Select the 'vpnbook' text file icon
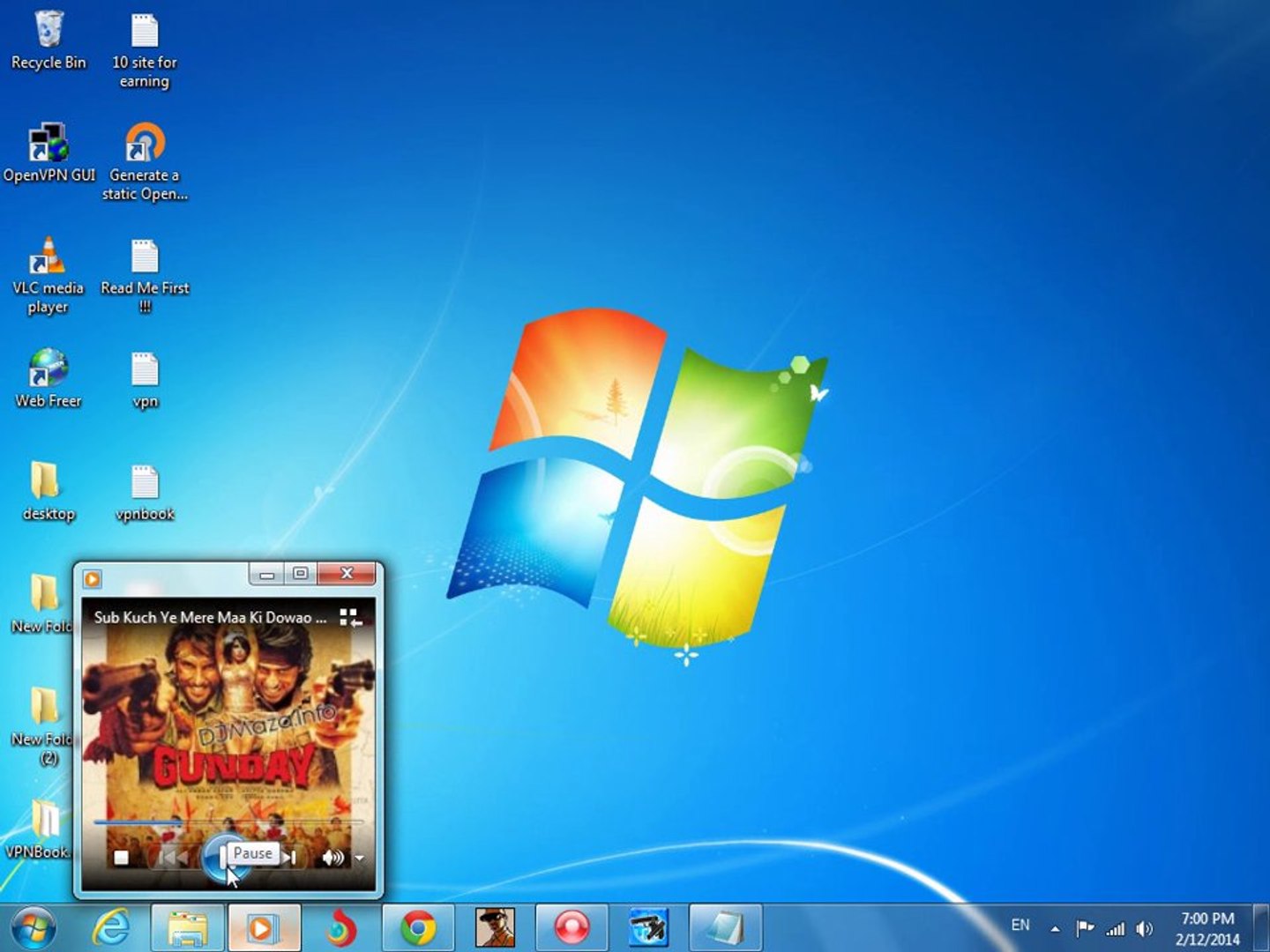 145,492
